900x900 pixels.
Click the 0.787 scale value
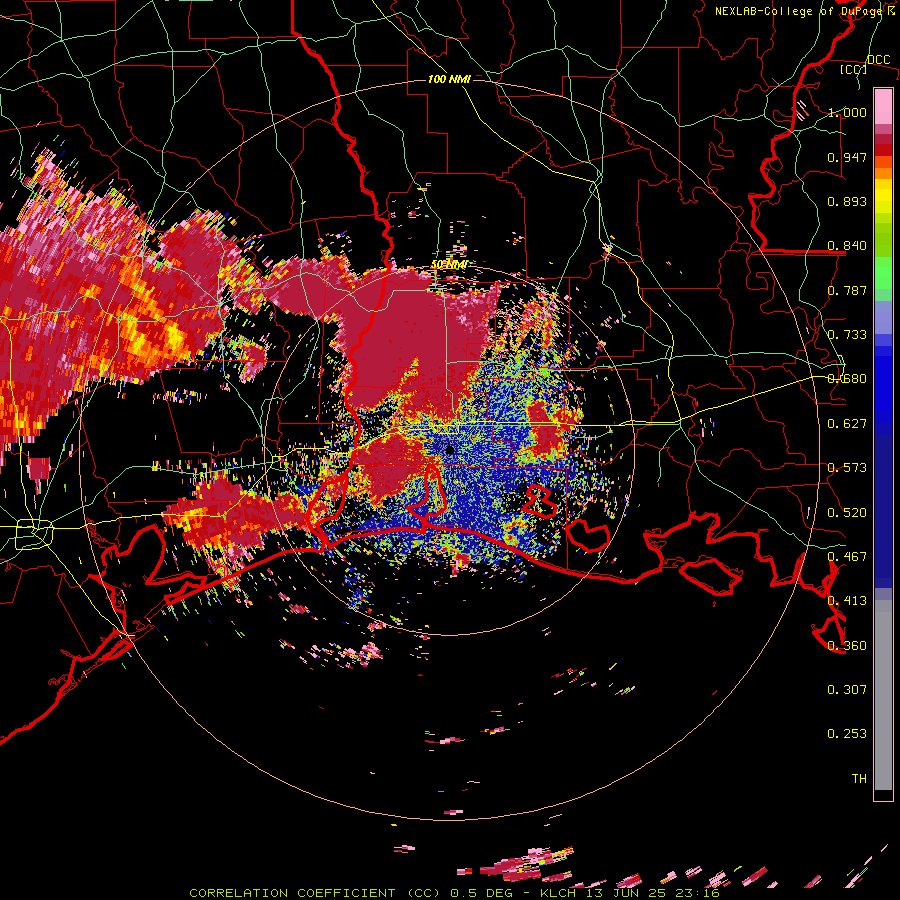[847, 290]
